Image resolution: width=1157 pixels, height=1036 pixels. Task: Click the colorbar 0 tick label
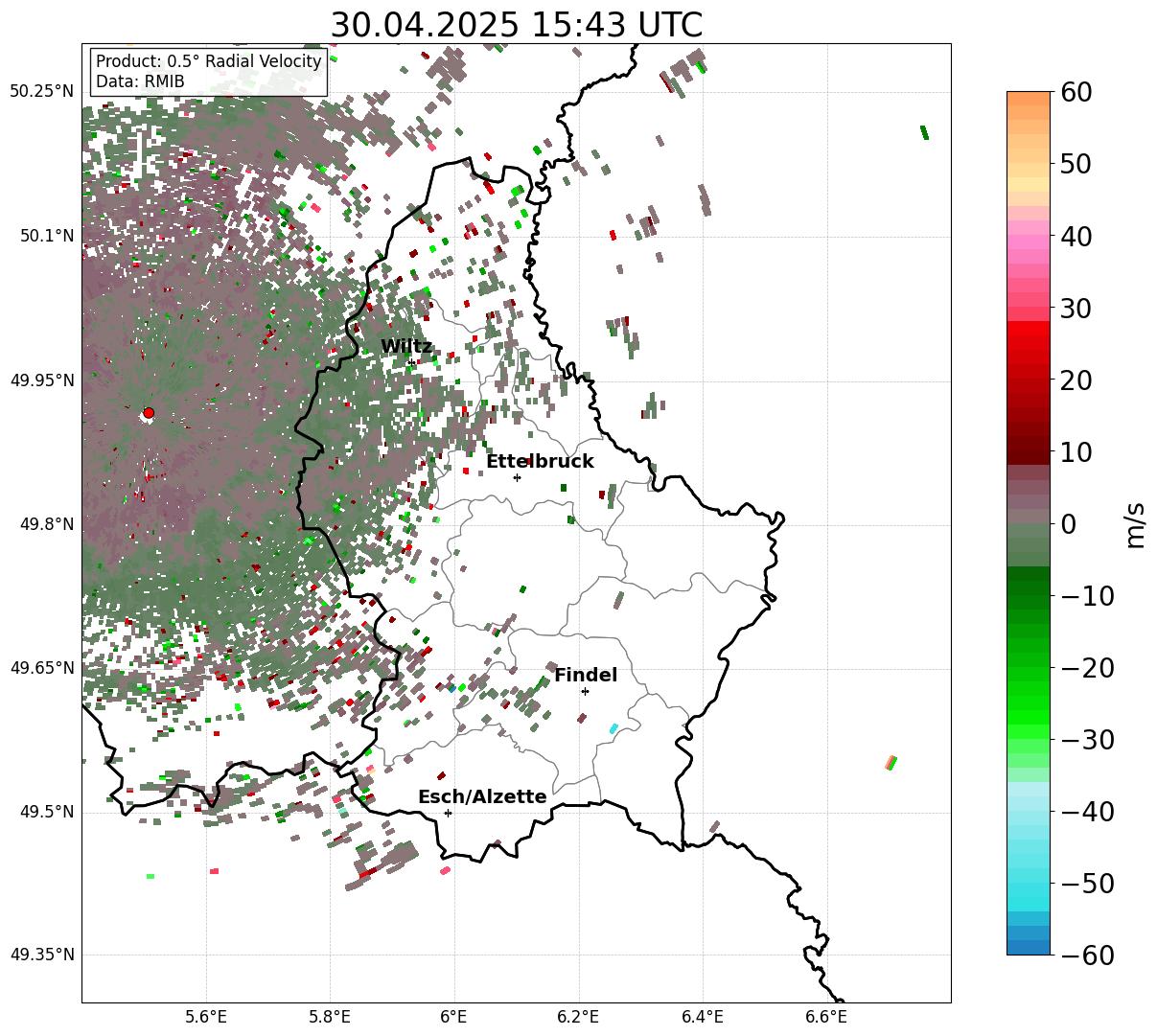[1068, 524]
